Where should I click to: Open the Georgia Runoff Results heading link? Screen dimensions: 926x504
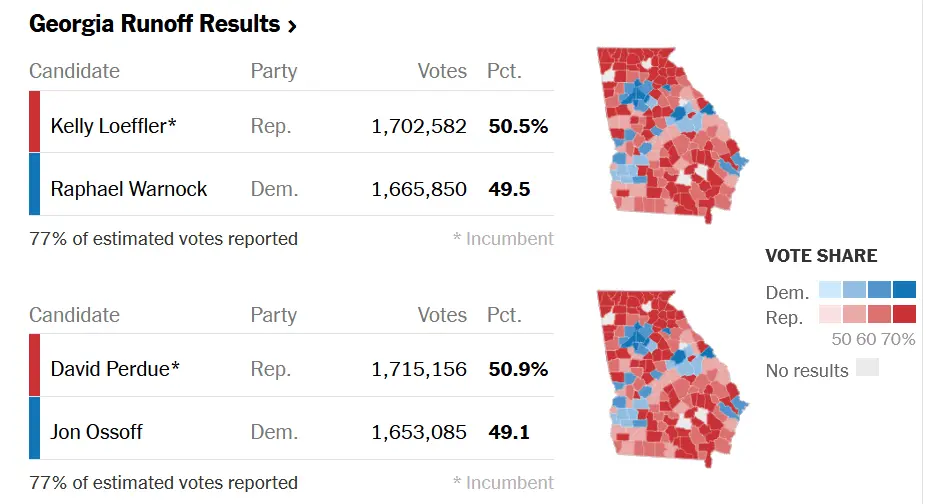point(155,25)
